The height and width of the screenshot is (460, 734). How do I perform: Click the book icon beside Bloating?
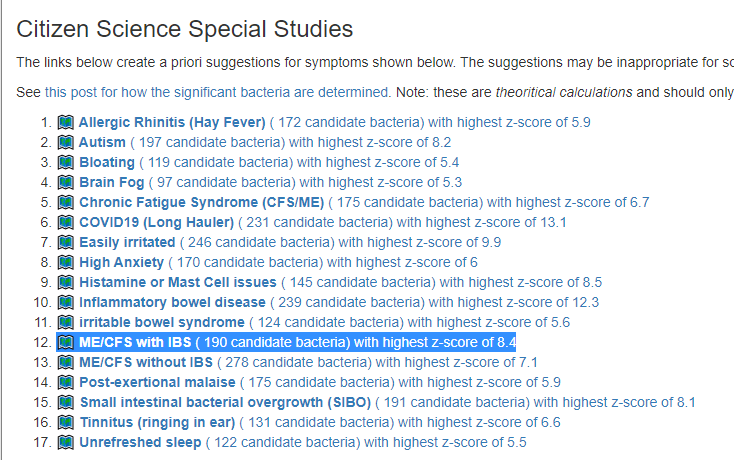pos(67,162)
